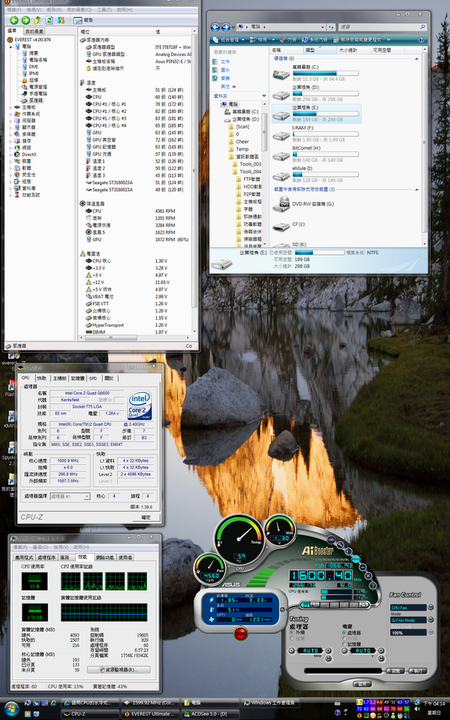Click the Refresh icon in EVEREST toolbar
Image resolution: width=450 pixels, height=720 pixels.
(49, 20)
